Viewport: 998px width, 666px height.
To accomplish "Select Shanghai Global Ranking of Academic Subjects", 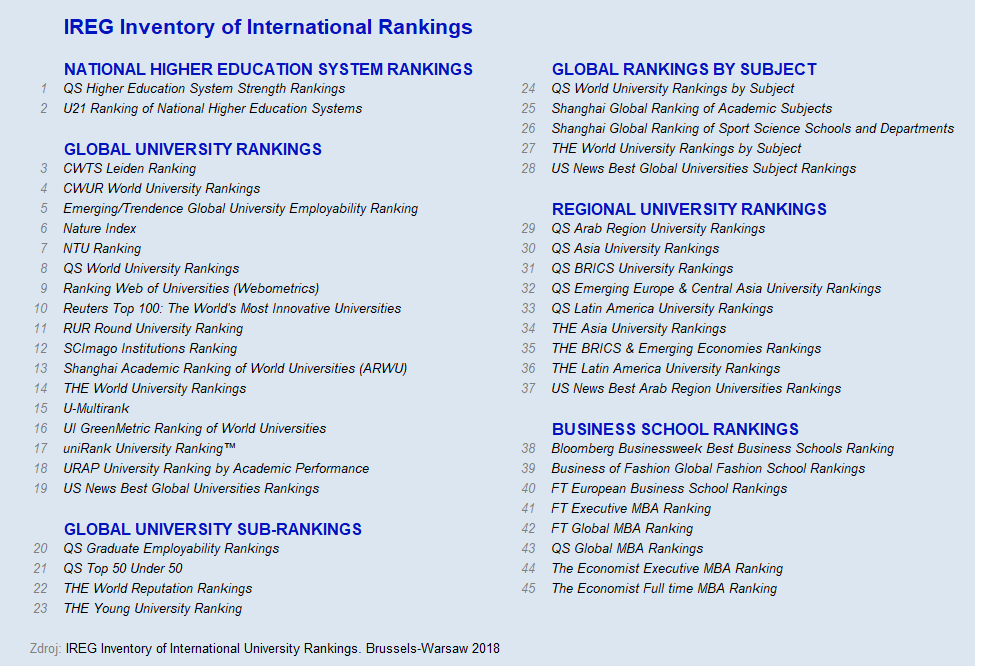I will 692,109.
